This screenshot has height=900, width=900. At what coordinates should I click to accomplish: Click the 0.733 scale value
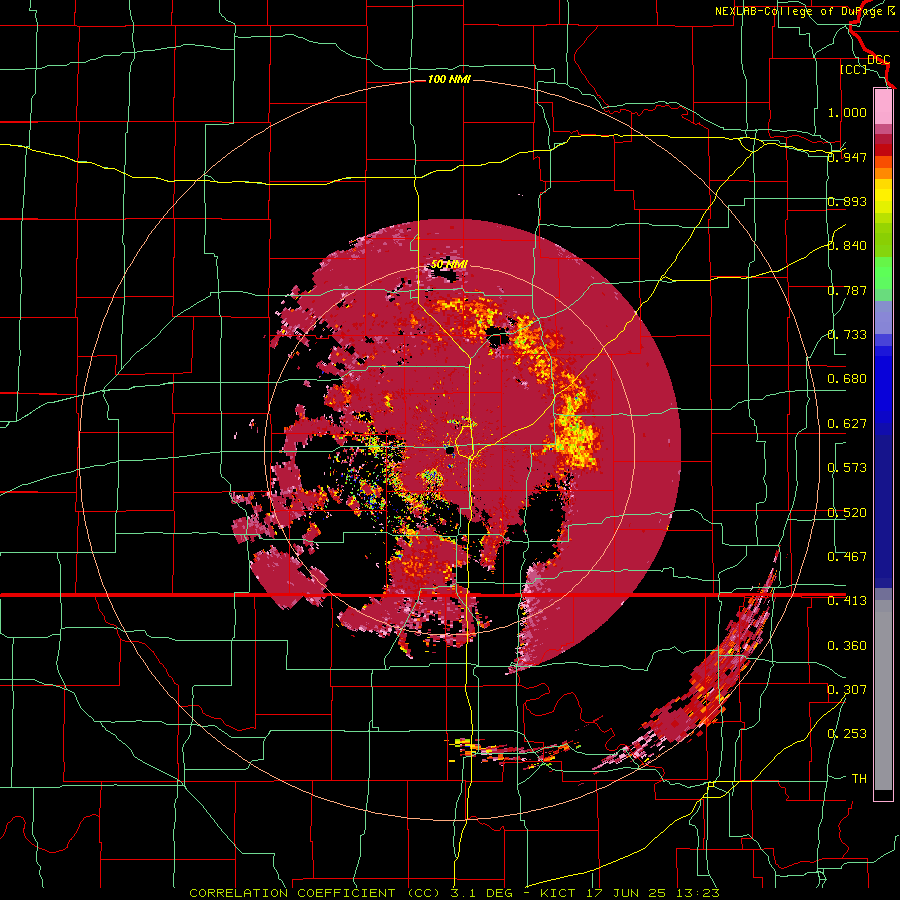(x=847, y=335)
